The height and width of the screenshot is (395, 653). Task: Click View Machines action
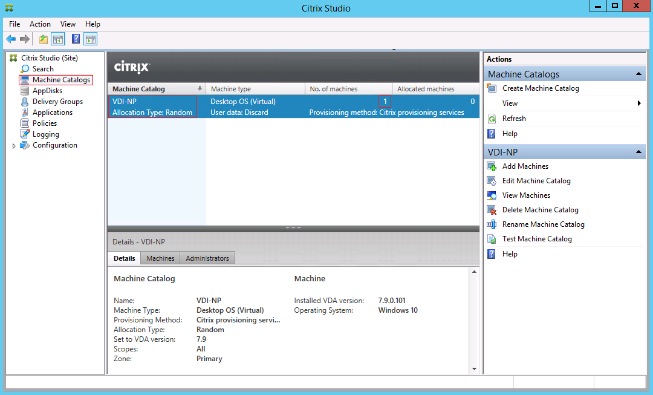point(526,195)
